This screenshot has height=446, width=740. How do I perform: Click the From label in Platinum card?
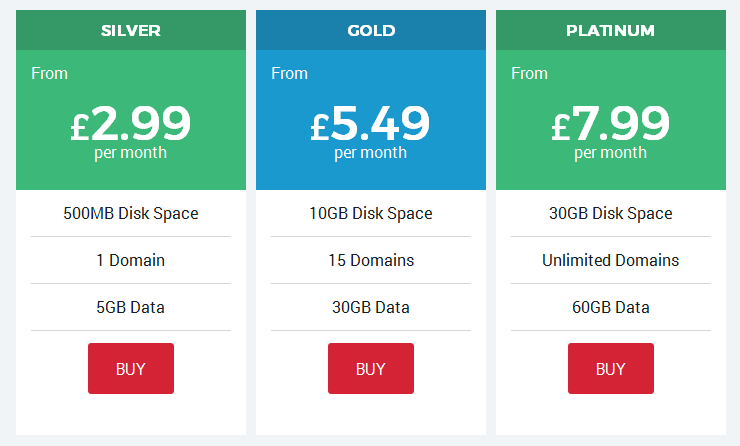click(530, 74)
